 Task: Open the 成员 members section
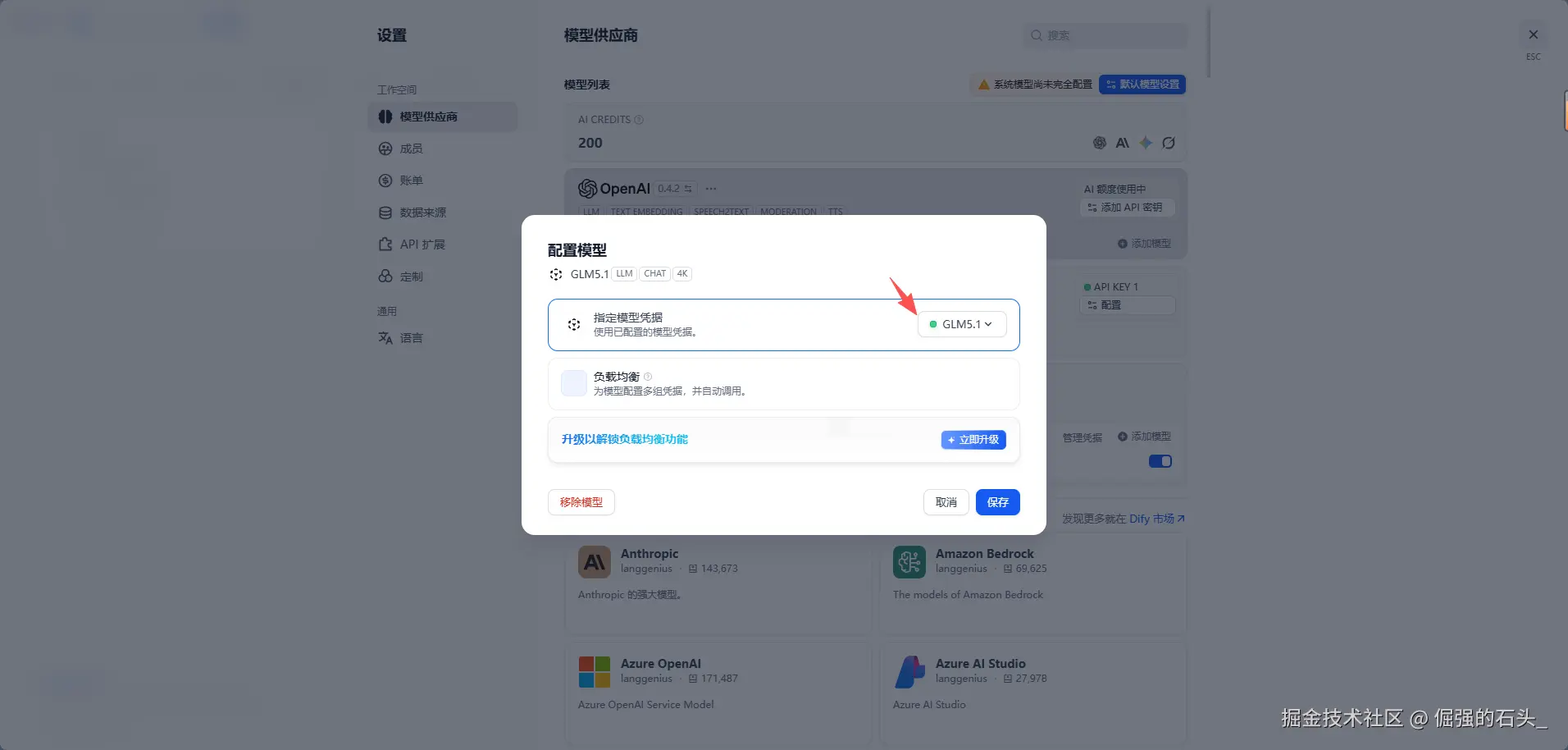[443, 149]
